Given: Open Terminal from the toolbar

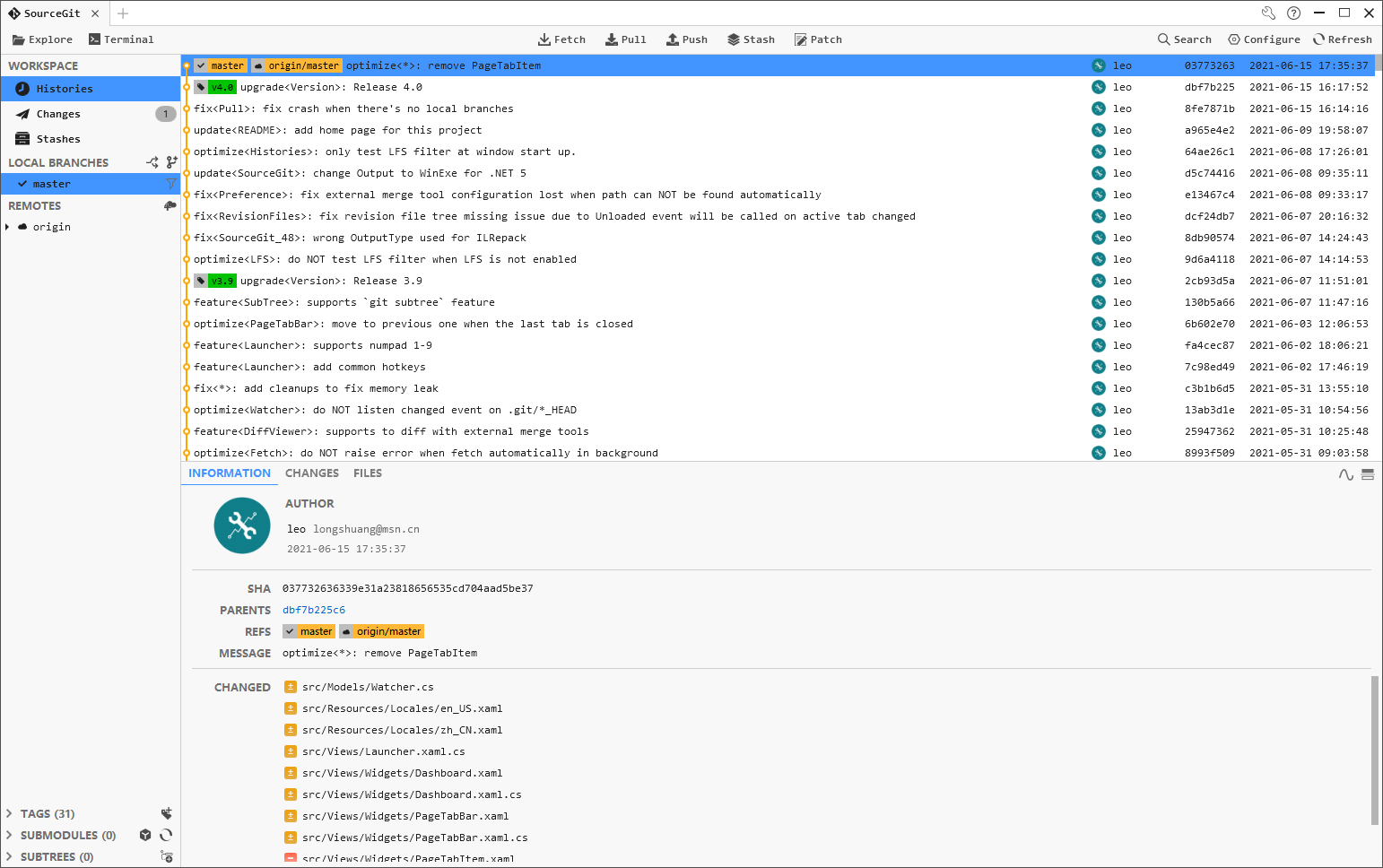Looking at the screenshot, I should (121, 39).
